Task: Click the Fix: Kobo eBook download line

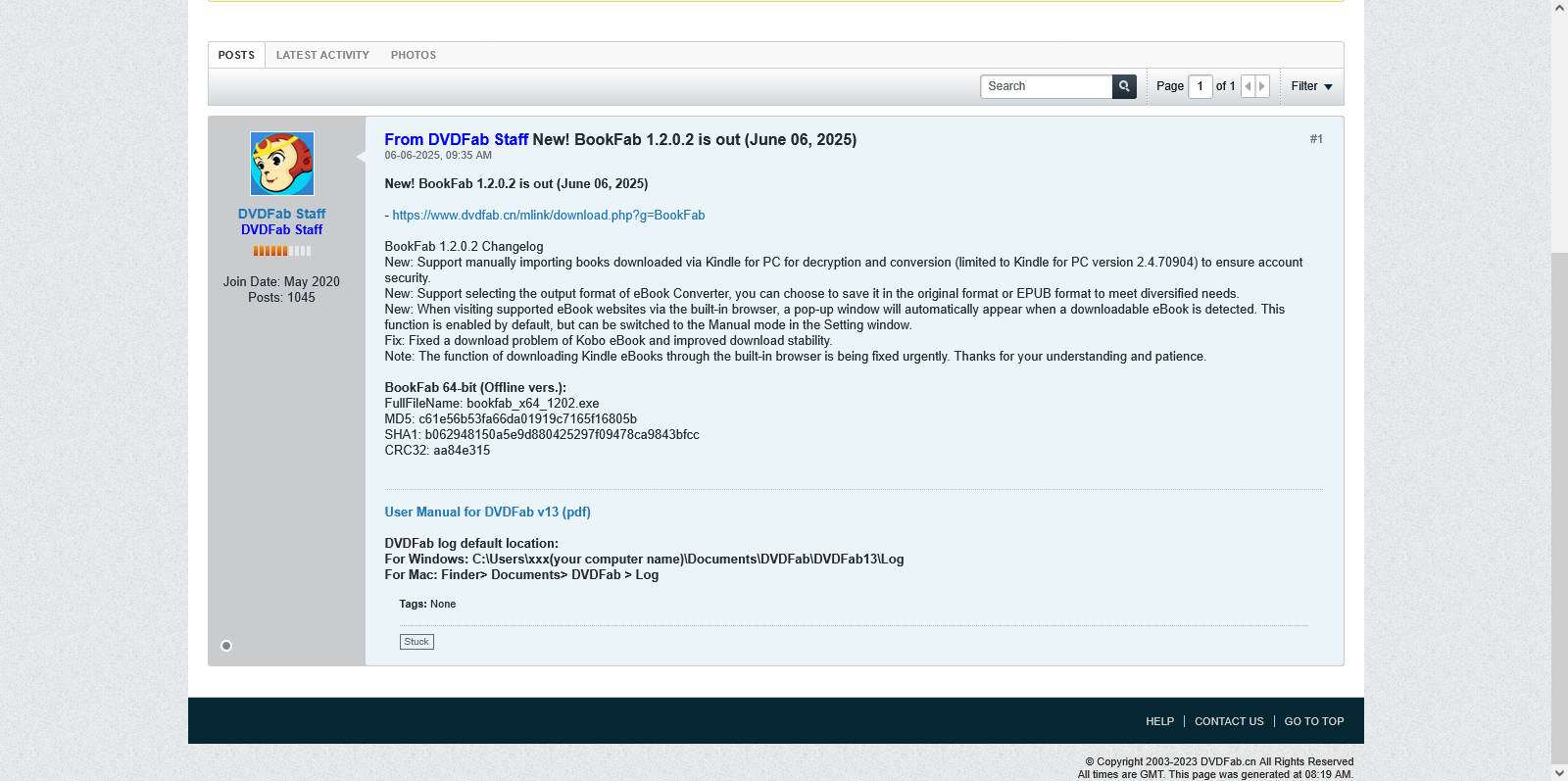Action: pos(608,340)
